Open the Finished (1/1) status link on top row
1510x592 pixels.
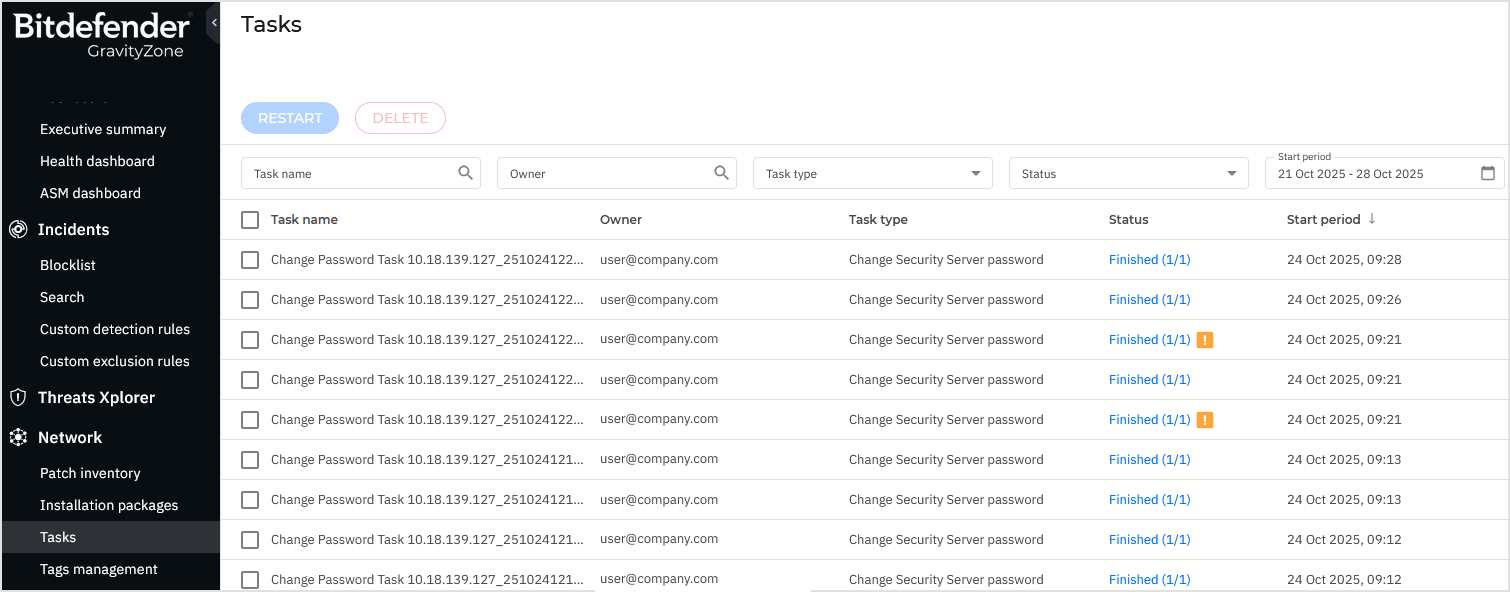click(1149, 259)
